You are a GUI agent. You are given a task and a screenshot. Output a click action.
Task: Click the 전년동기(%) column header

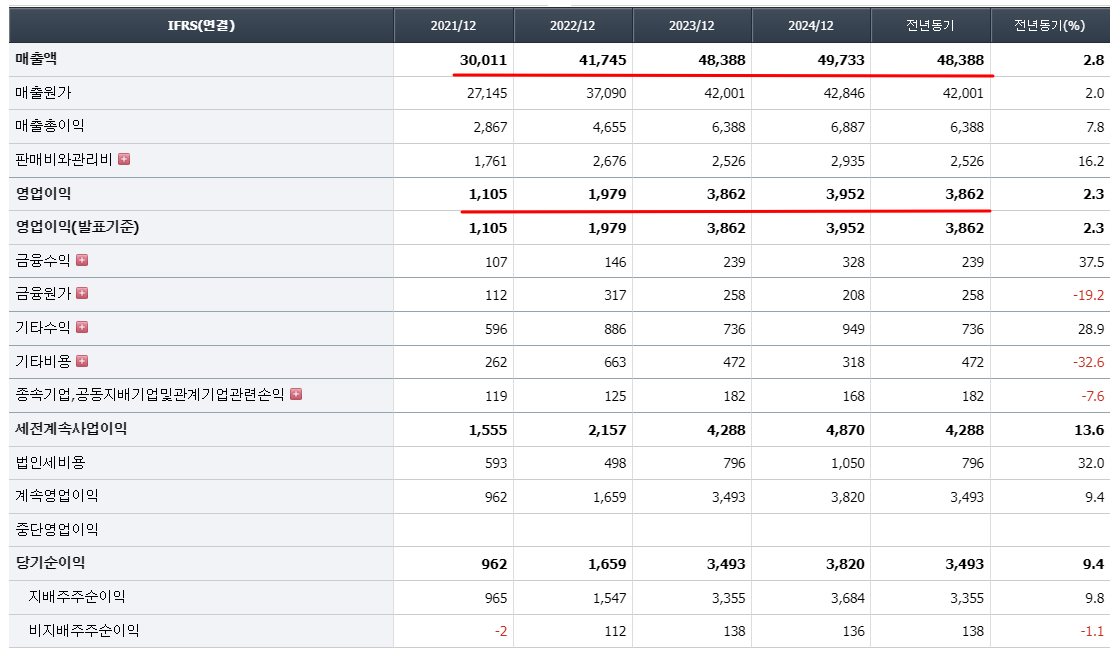coord(1050,26)
